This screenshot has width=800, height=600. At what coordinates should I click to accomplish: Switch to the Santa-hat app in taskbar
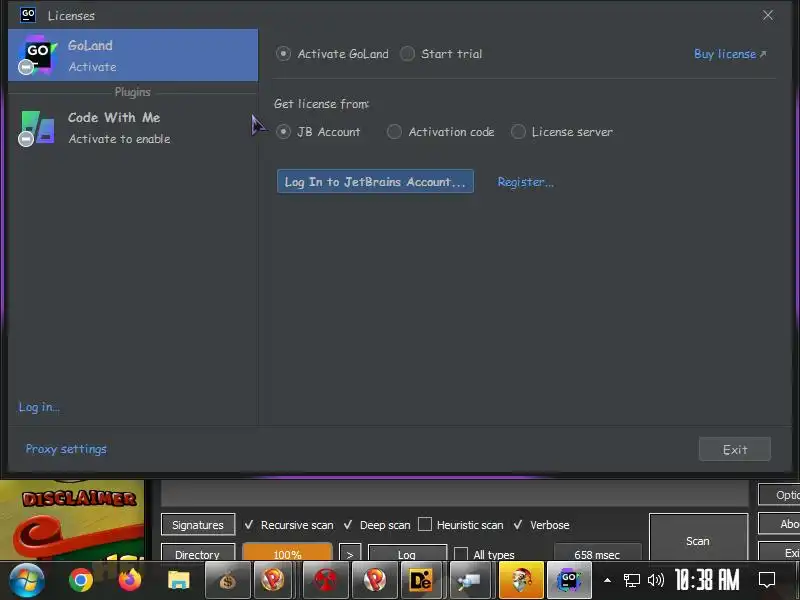(x=521, y=580)
